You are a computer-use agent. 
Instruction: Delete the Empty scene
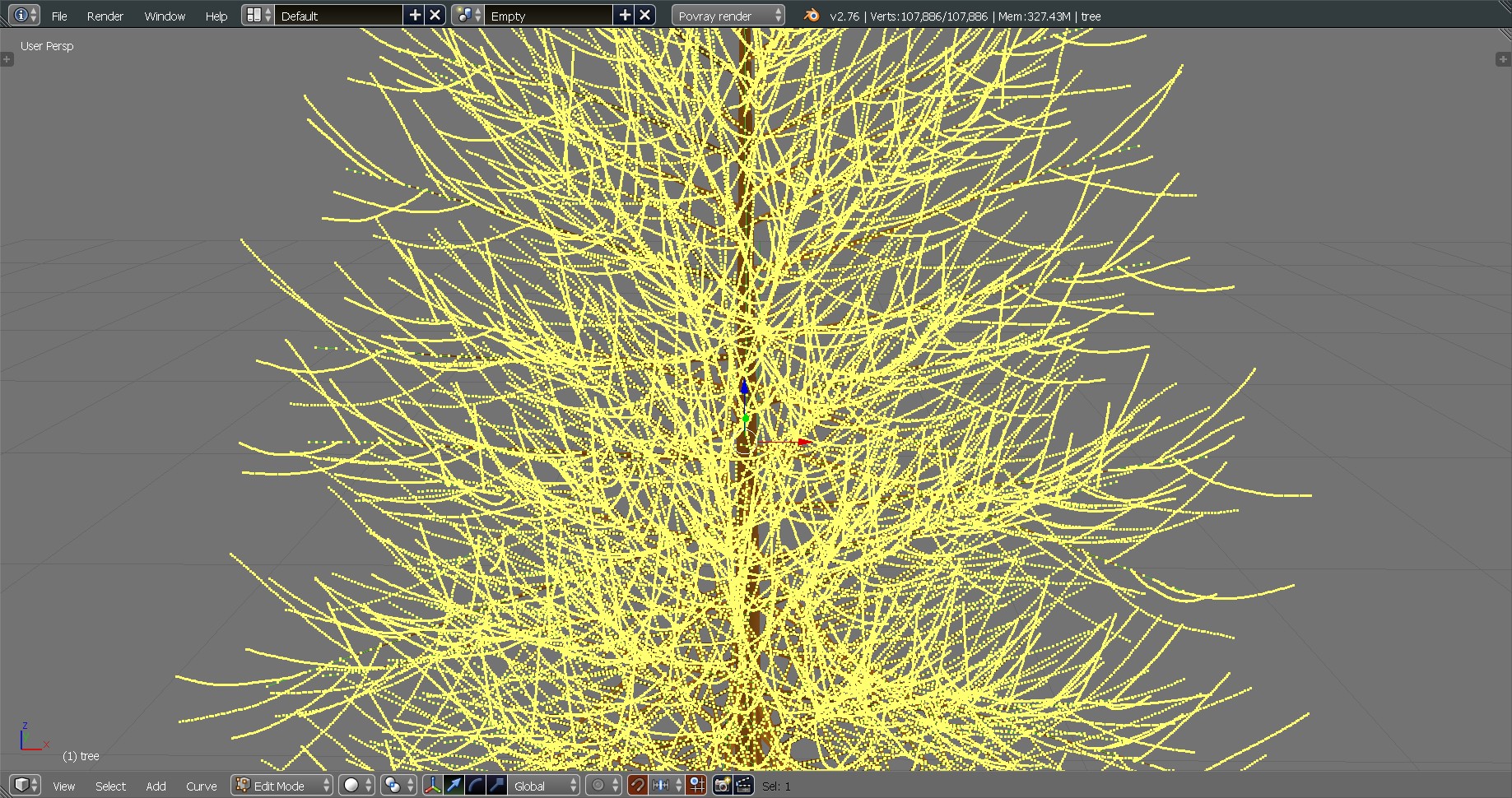point(645,16)
